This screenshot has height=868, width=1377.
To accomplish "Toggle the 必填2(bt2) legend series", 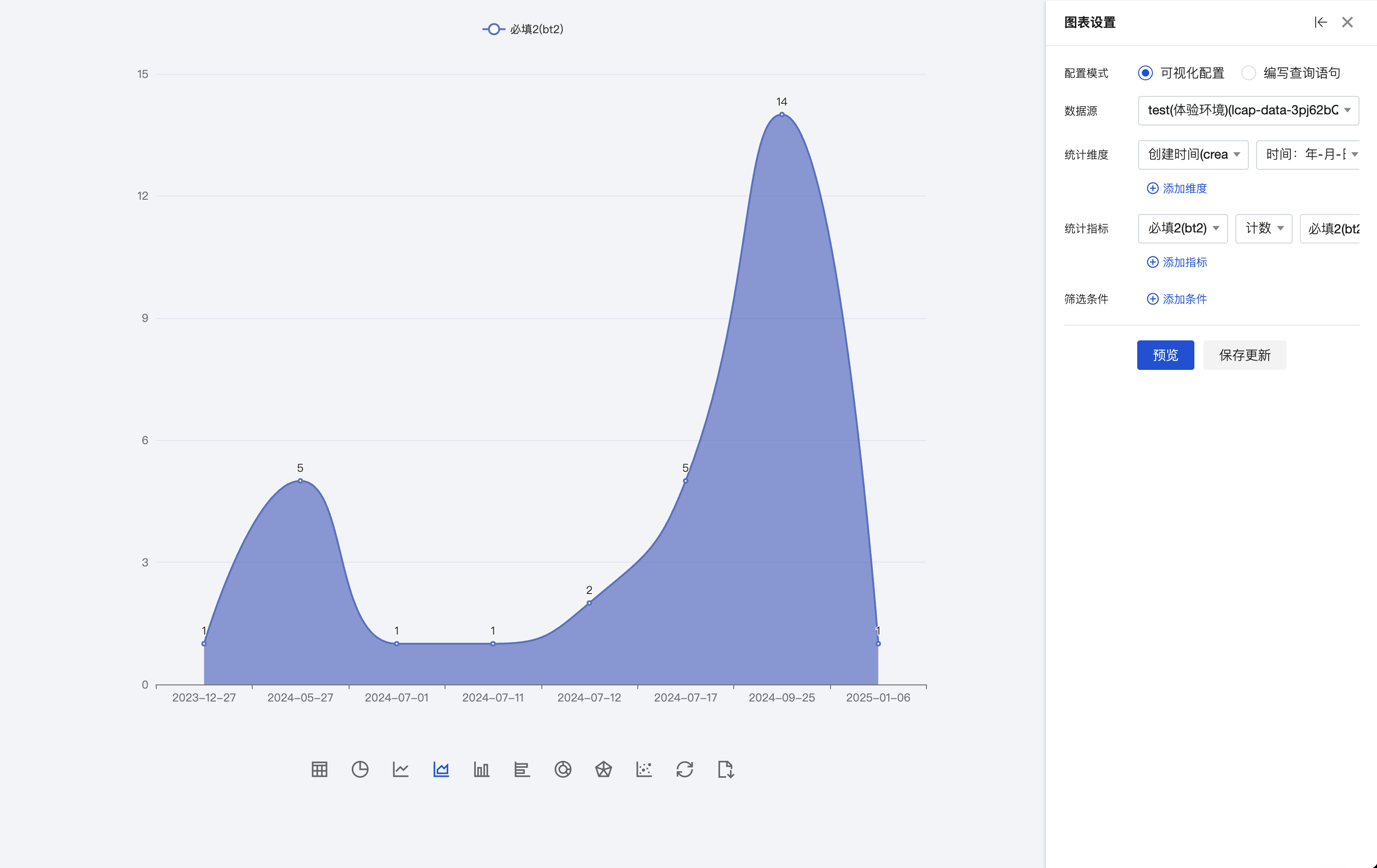I will (522, 29).
